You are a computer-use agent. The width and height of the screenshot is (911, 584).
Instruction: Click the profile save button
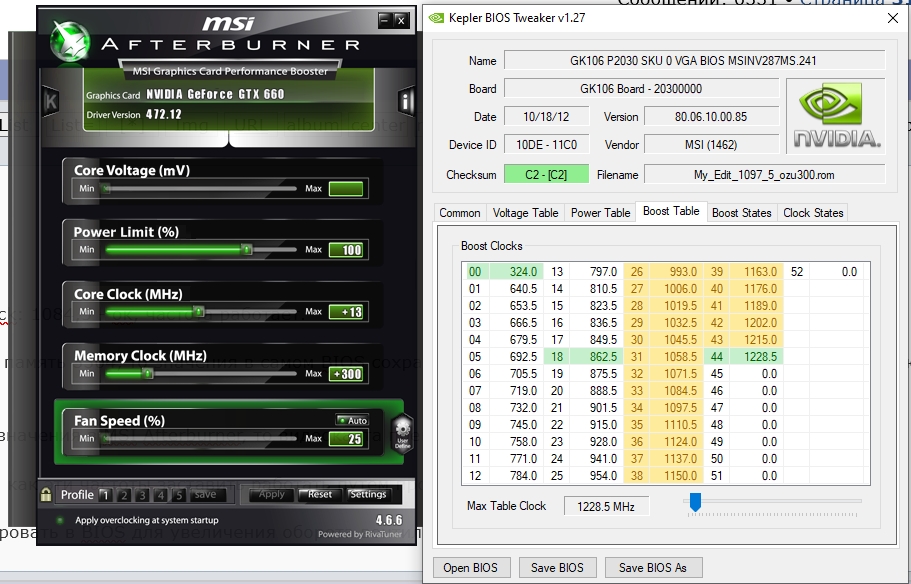coord(205,495)
